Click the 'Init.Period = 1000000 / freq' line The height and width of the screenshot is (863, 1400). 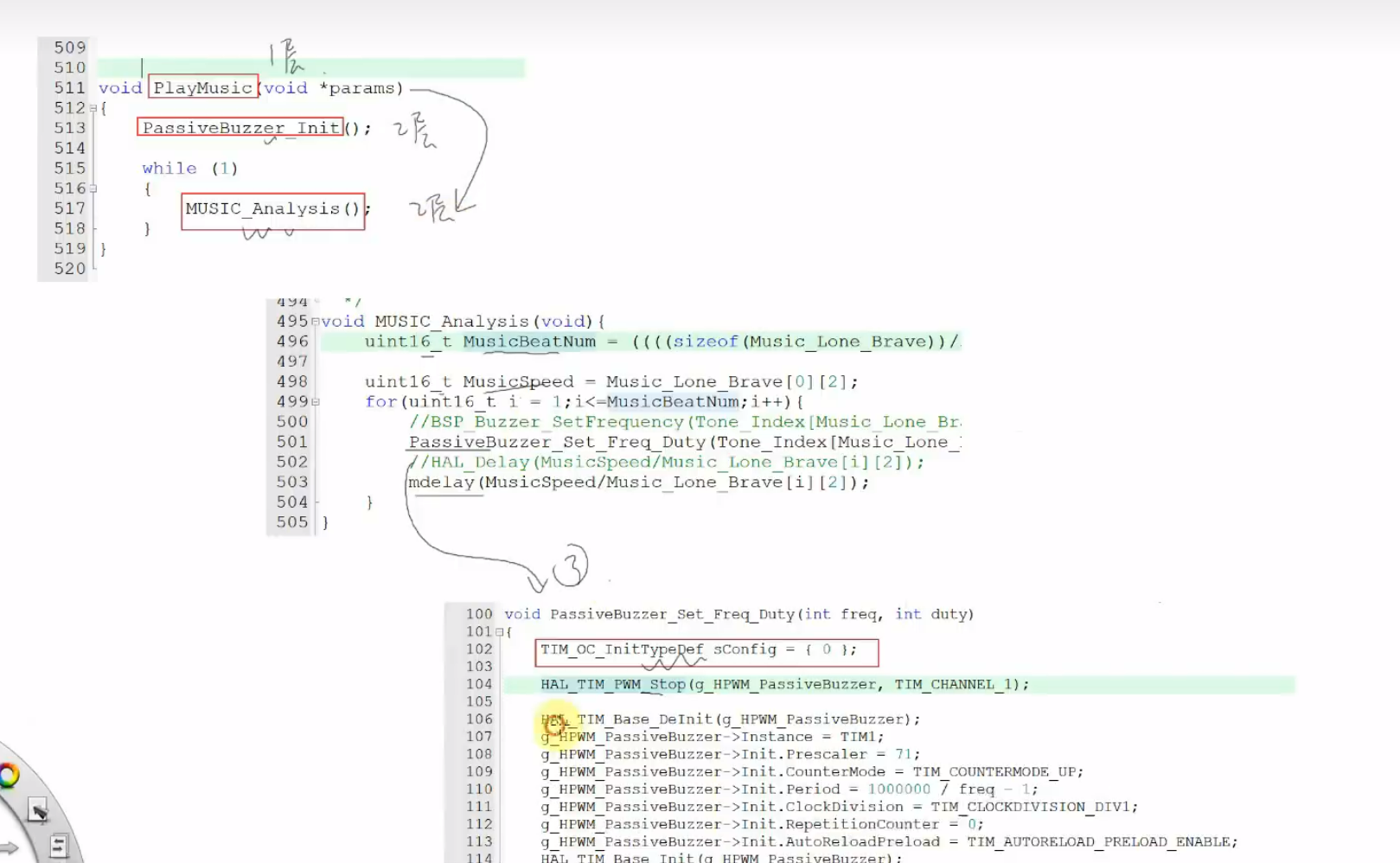tap(789, 789)
